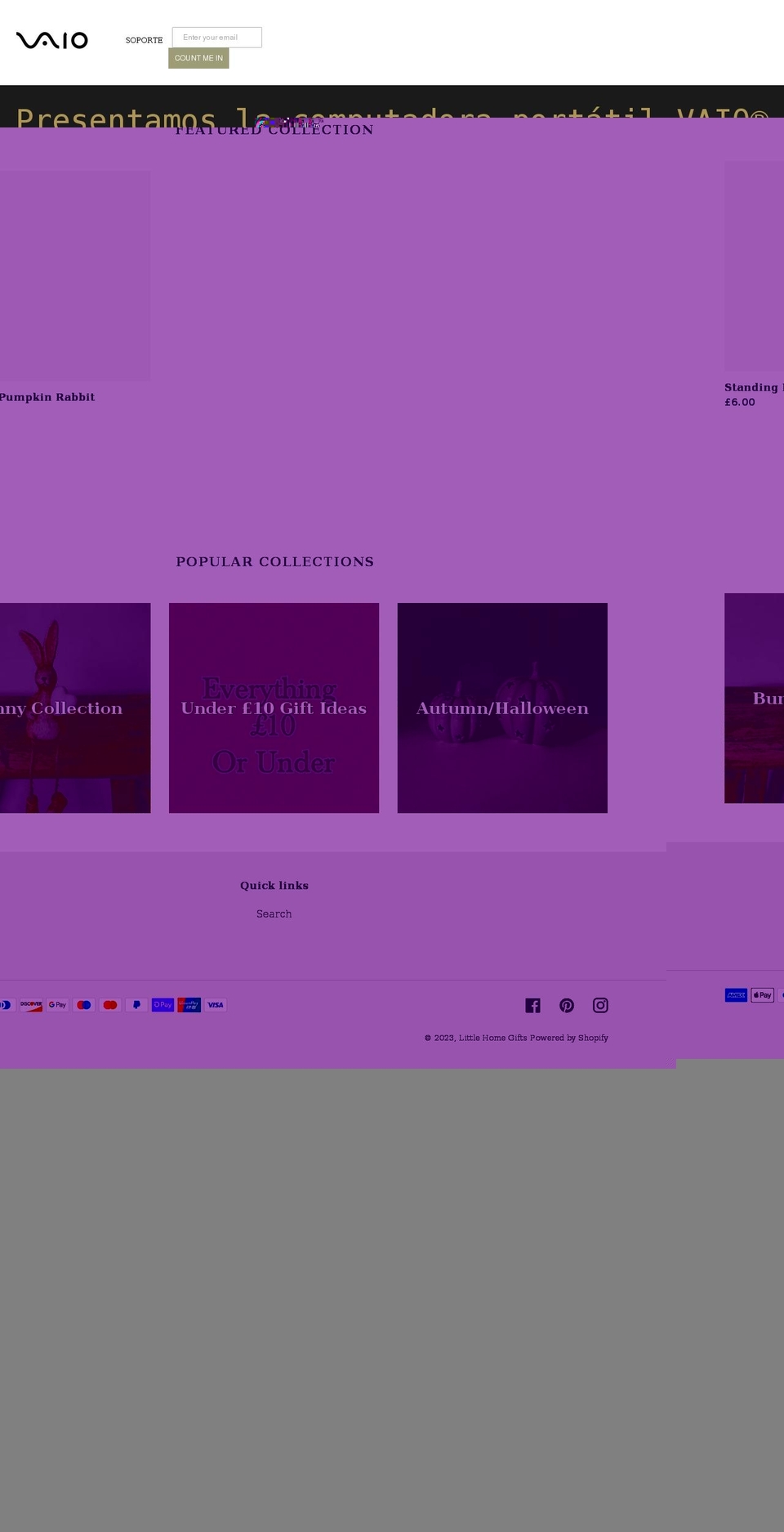Open the Autumn/Halloween collection tile
This screenshot has width=784, height=1532.
click(502, 708)
